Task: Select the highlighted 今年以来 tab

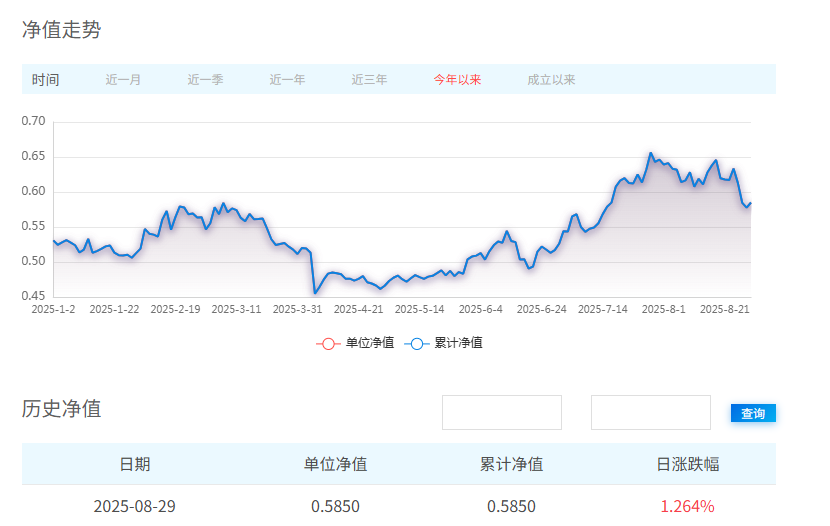Action: pyautogui.click(x=457, y=80)
